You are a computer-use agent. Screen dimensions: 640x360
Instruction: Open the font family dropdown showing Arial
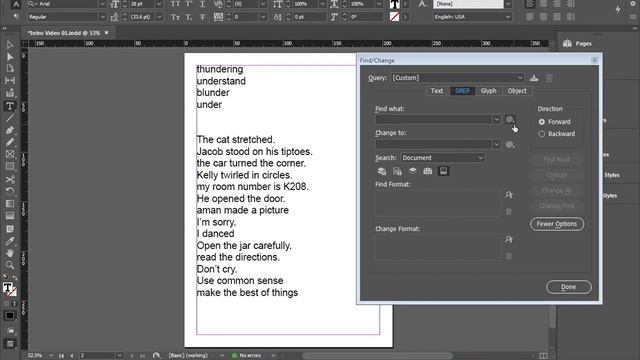click(102, 4)
